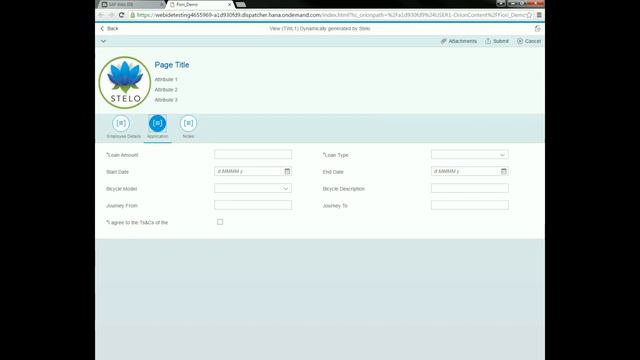Click the Attribute 2 text

coord(166,90)
